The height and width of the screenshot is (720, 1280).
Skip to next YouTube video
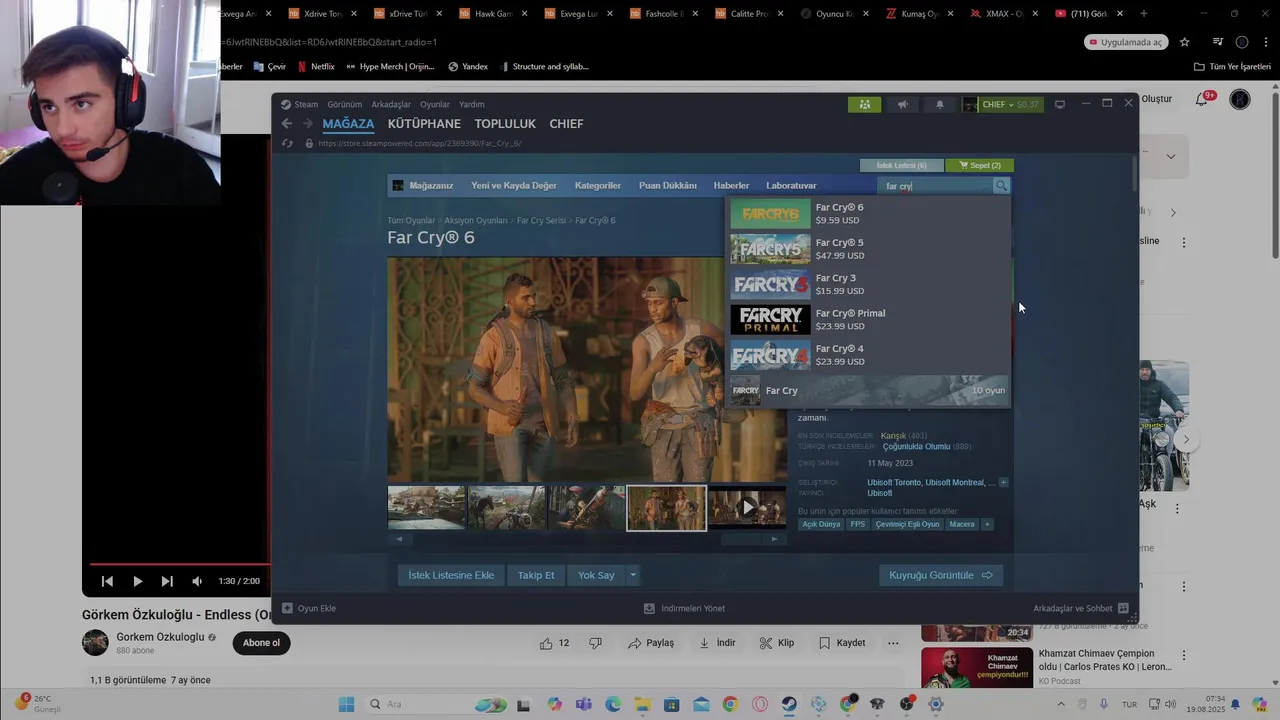[x=167, y=581]
